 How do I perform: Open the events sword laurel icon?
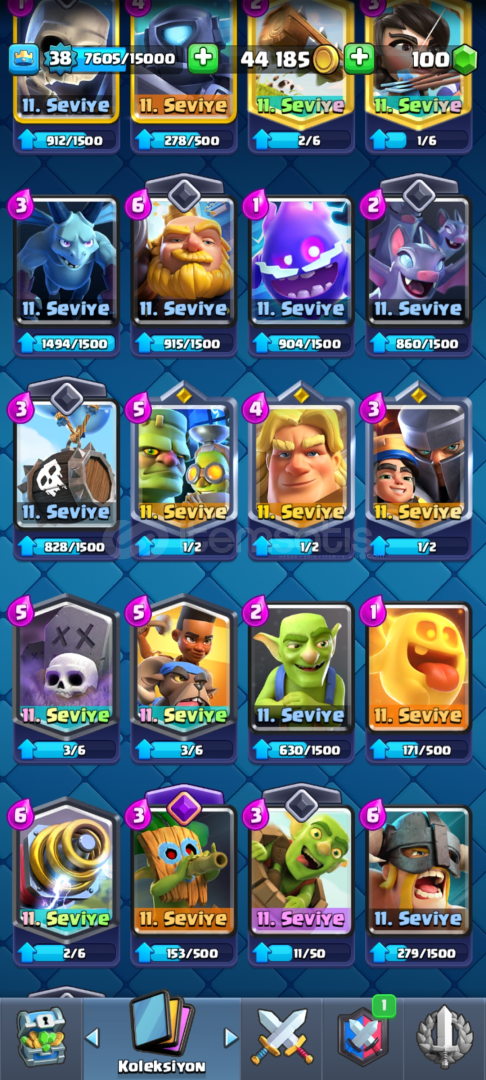point(445,1037)
